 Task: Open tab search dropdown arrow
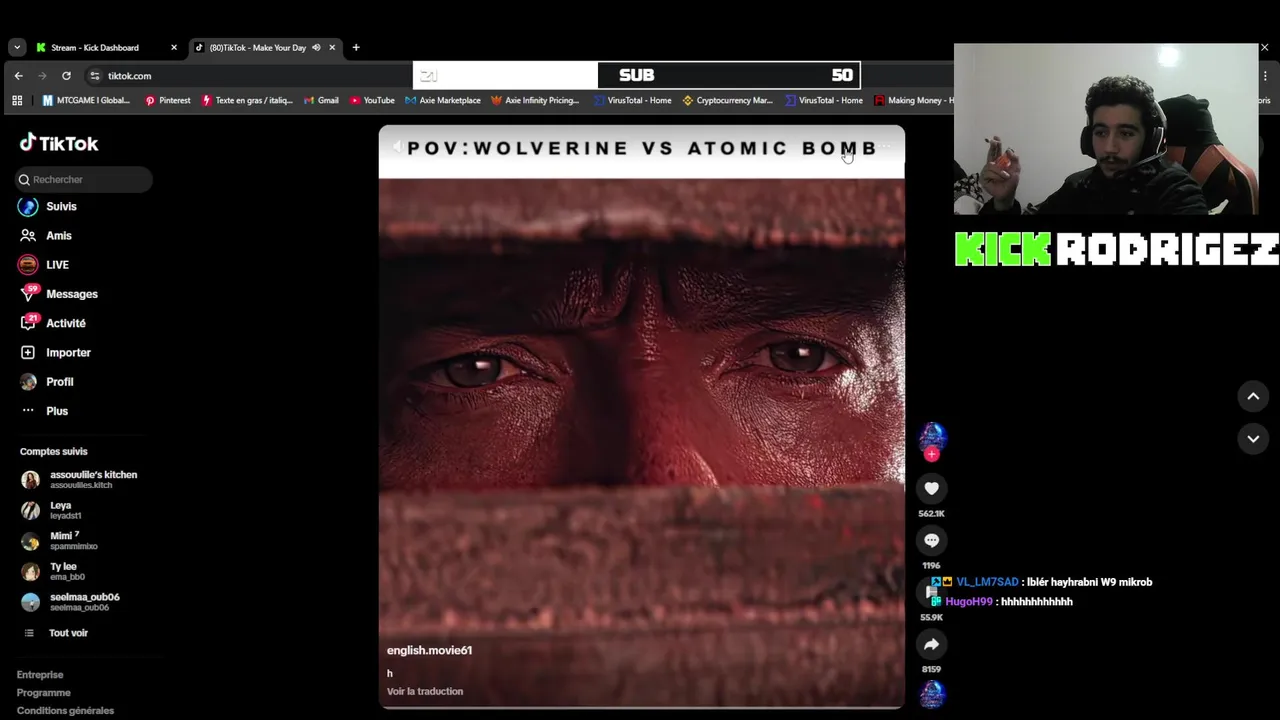pos(16,47)
